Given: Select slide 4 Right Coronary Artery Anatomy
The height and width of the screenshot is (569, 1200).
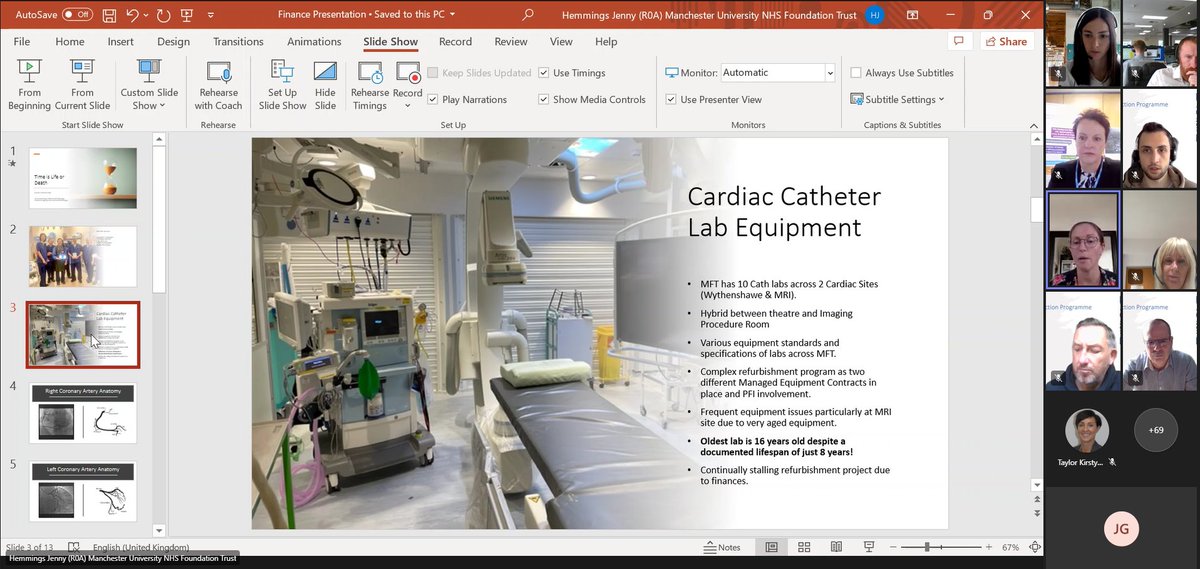Looking at the screenshot, I should 83,413.
